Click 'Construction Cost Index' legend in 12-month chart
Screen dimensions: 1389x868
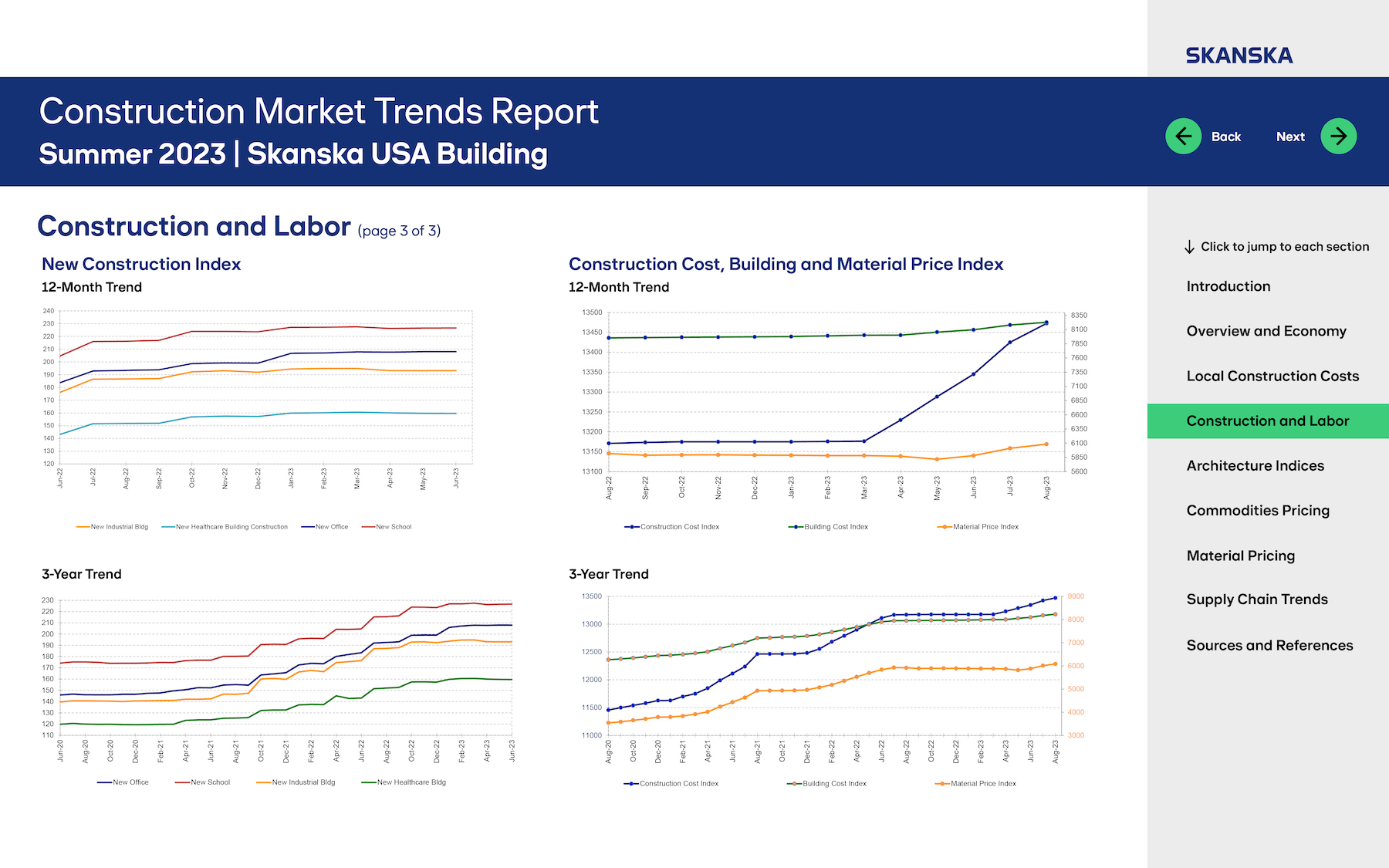672,527
